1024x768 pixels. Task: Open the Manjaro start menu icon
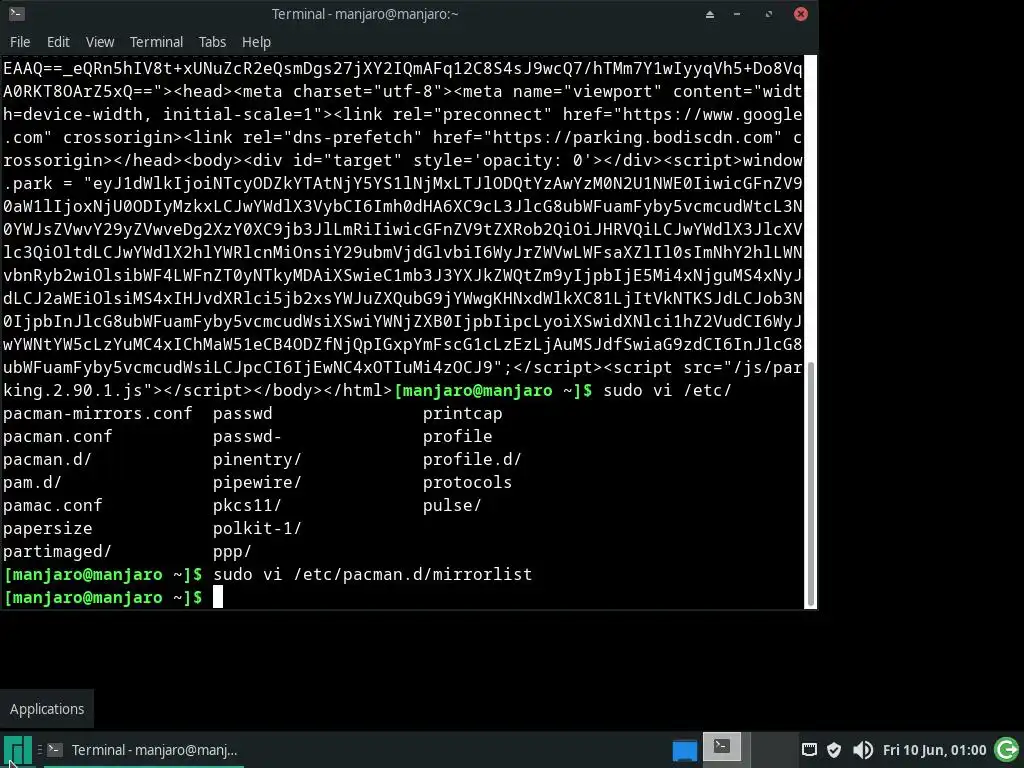pos(18,751)
